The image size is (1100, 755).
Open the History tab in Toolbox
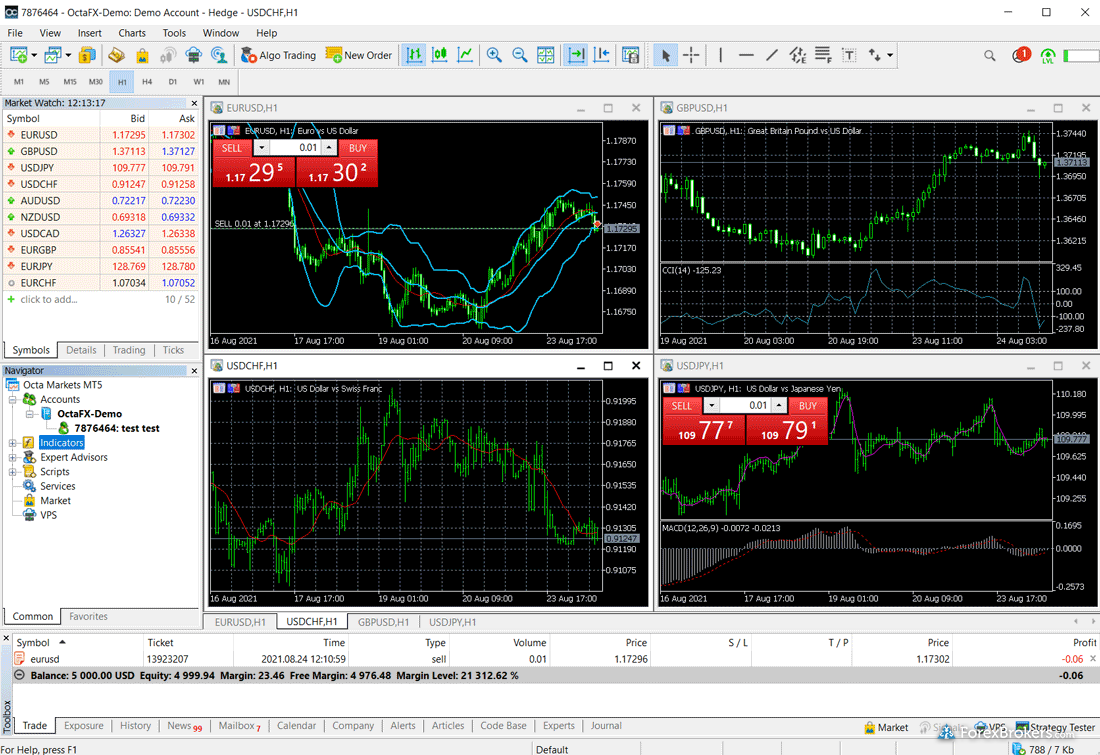[135, 726]
